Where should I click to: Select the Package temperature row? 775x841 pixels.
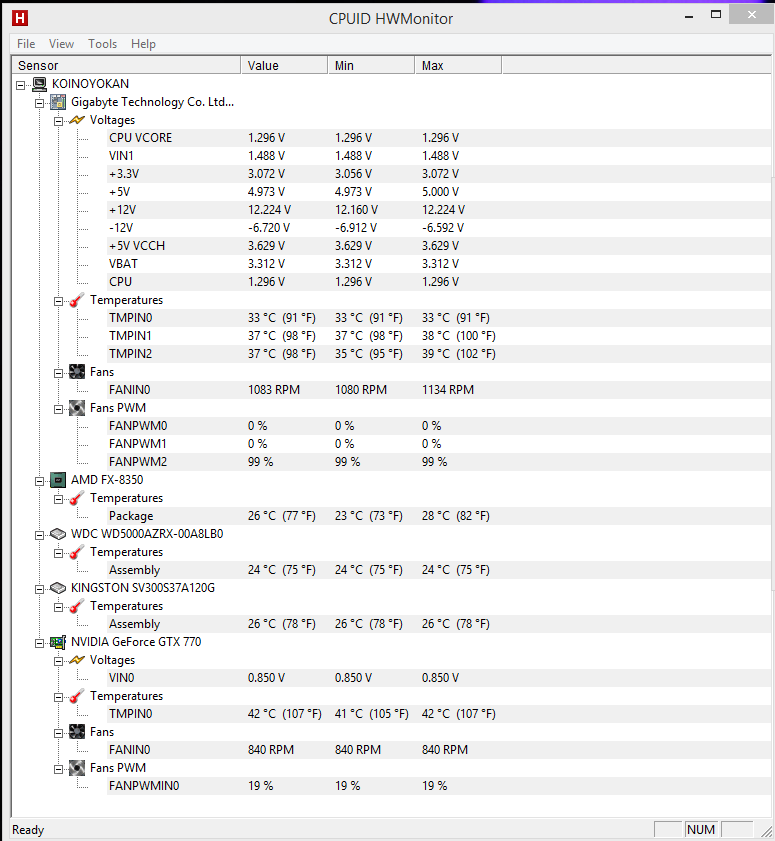click(439, 516)
